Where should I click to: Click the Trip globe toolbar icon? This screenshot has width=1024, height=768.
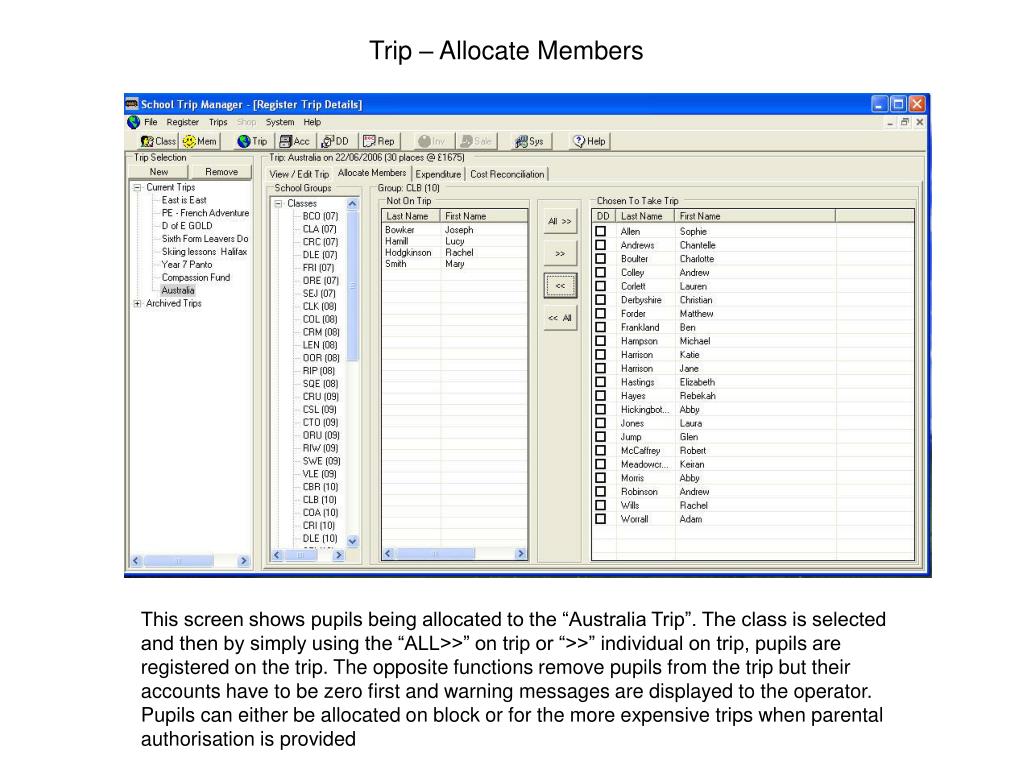click(x=253, y=141)
